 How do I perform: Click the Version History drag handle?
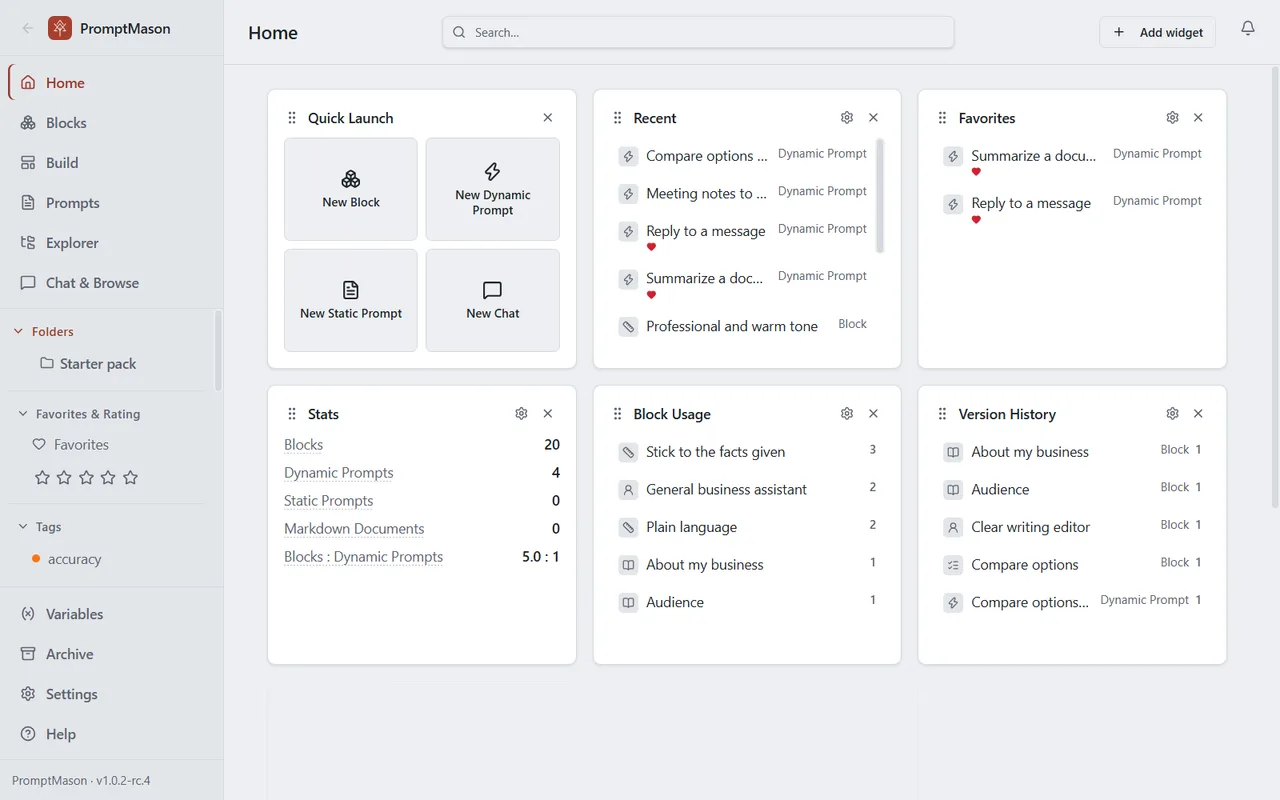coord(943,414)
